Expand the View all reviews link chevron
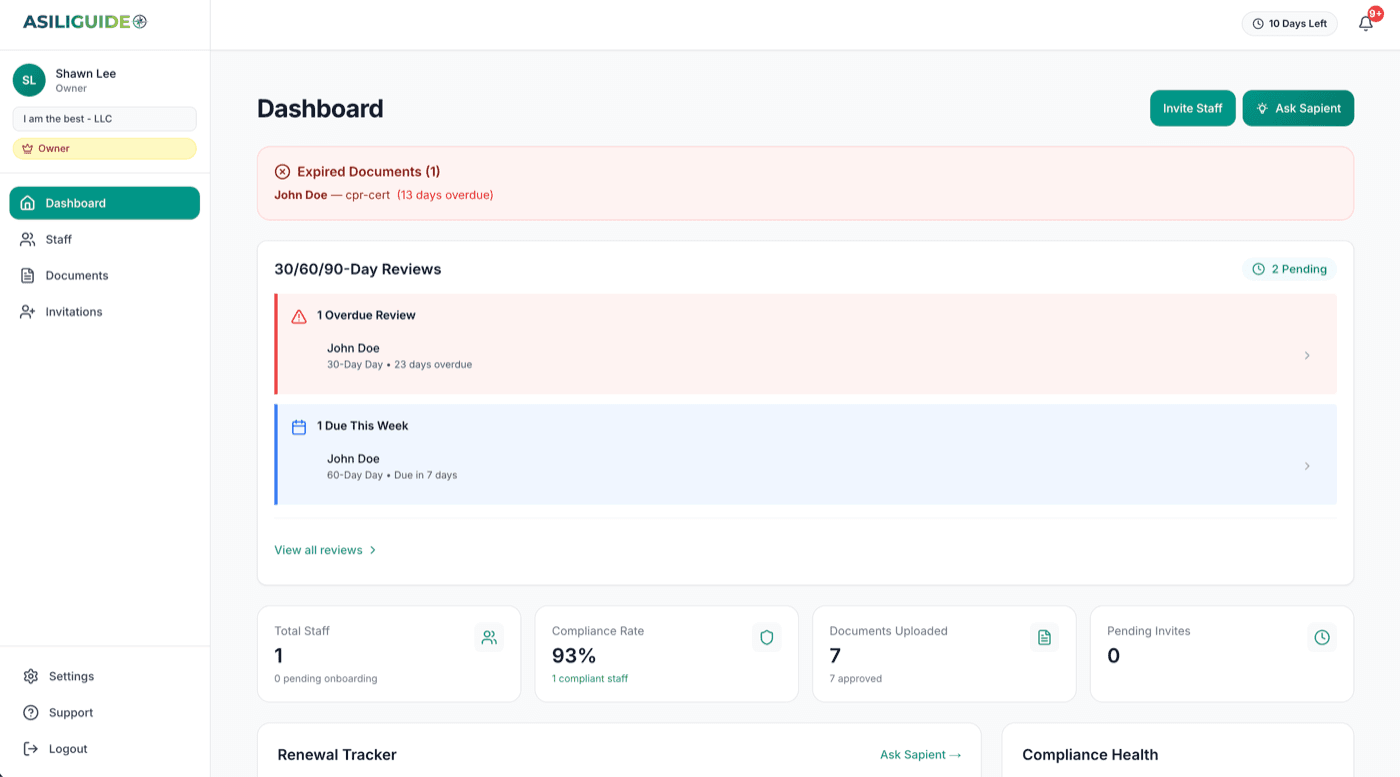This screenshot has width=1400, height=777. [371, 549]
